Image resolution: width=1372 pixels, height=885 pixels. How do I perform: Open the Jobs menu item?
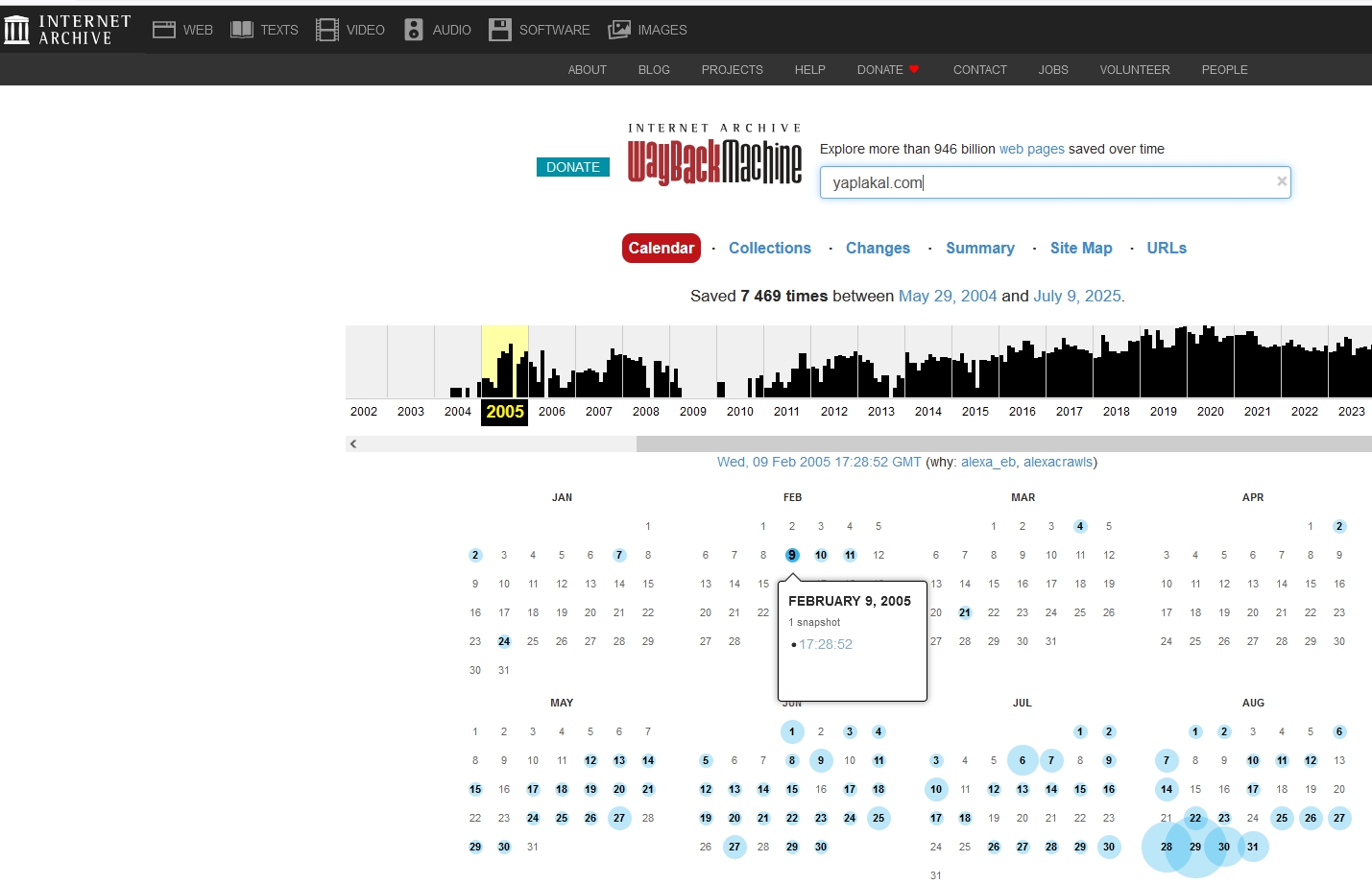tap(1053, 70)
